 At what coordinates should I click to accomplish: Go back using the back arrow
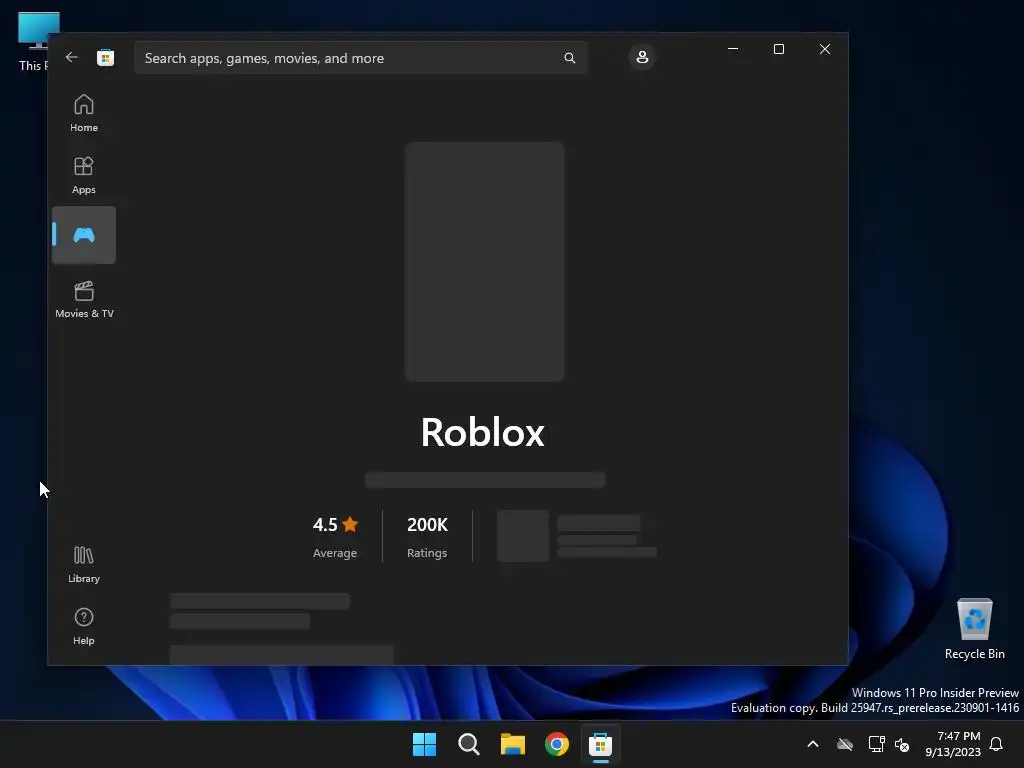point(72,57)
